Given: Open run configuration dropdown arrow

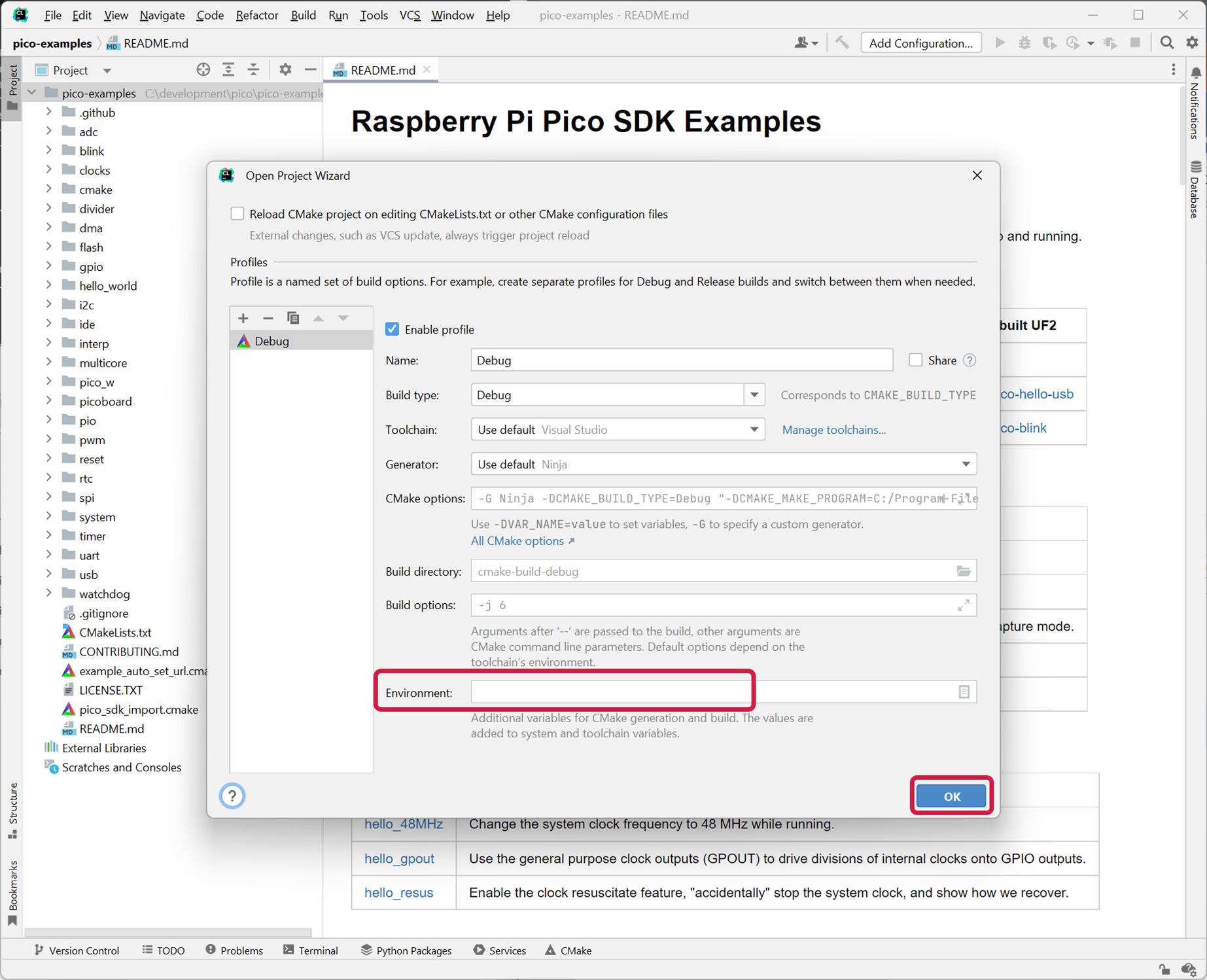Looking at the screenshot, I should (x=1091, y=43).
